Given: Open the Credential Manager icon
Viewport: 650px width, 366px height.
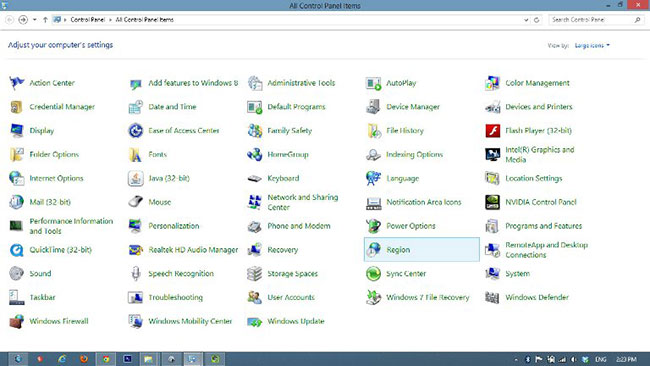Looking at the screenshot, I should [17, 107].
